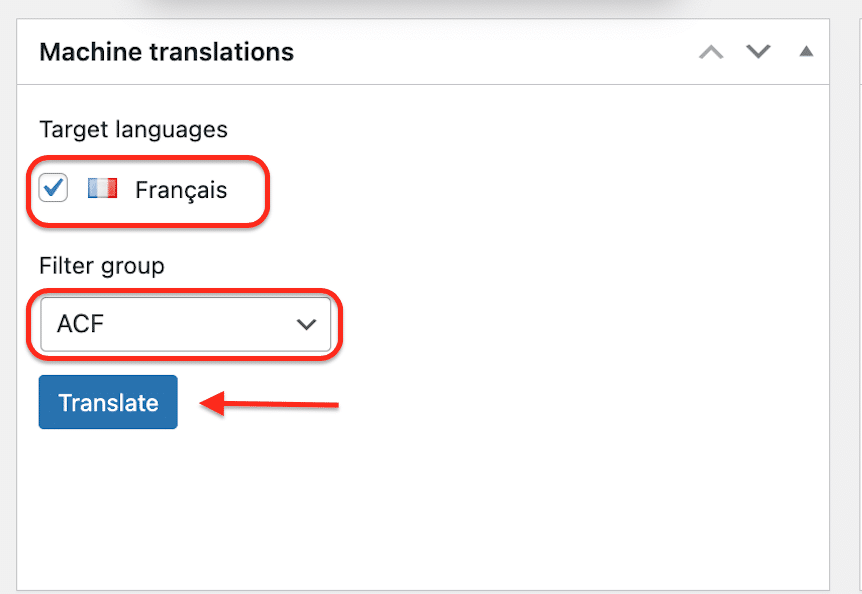The width and height of the screenshot is (862, 594).
Task: Choose a different option in the ACF dropdown
Action: click(x=185, y=324)
